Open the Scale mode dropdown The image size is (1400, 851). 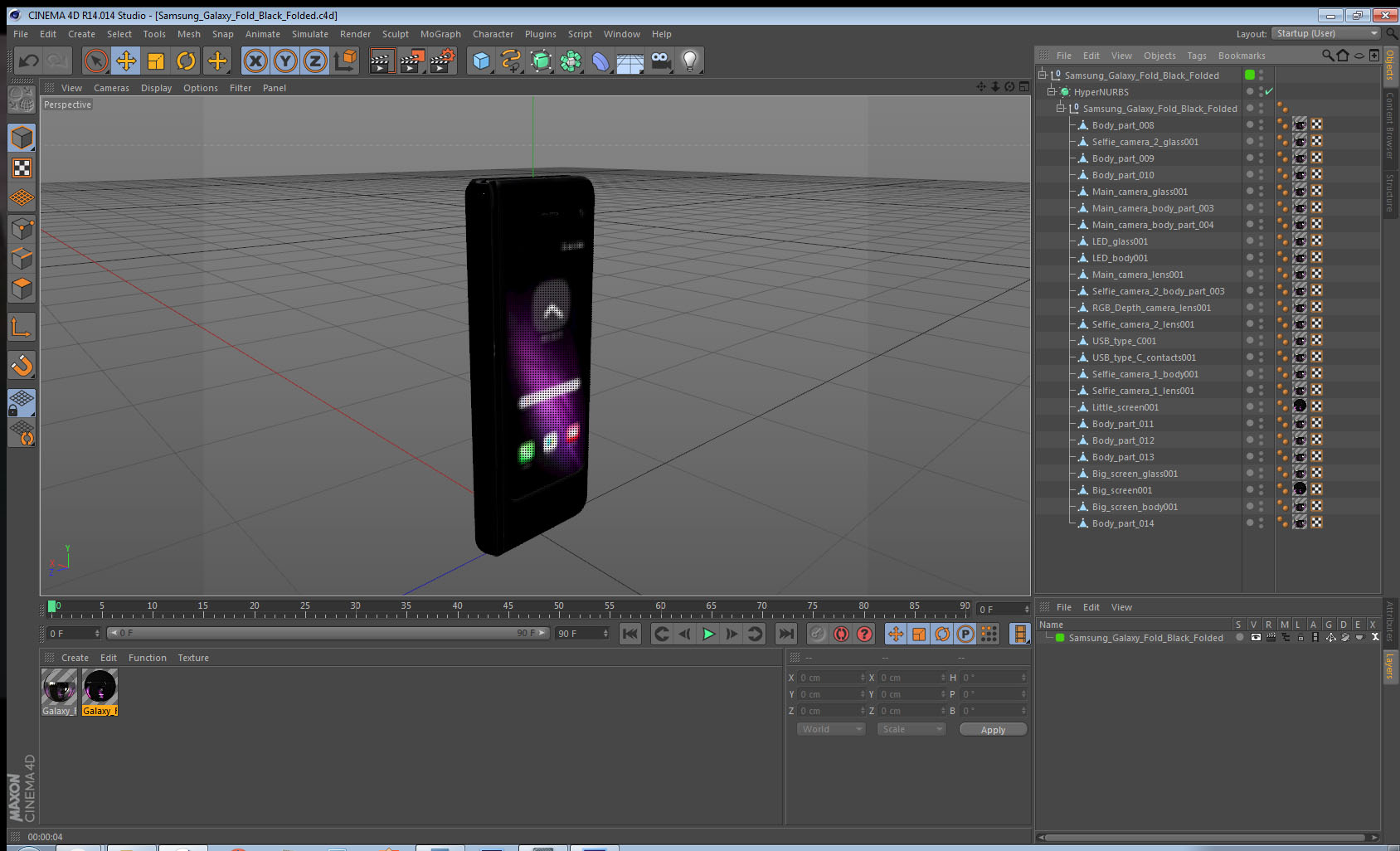point(911,729)
